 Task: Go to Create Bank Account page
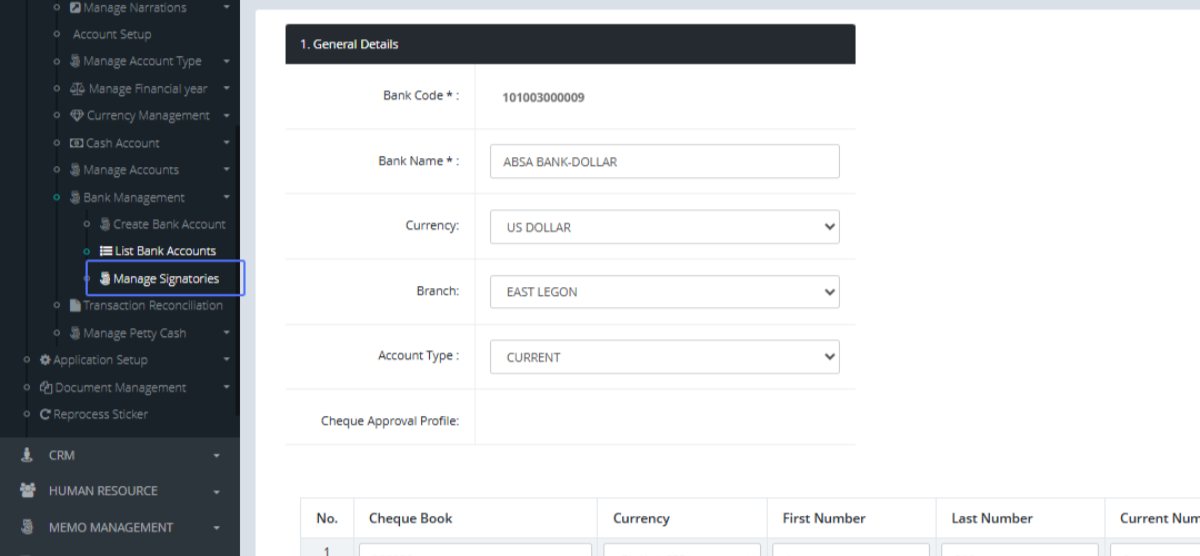point(169,224)
